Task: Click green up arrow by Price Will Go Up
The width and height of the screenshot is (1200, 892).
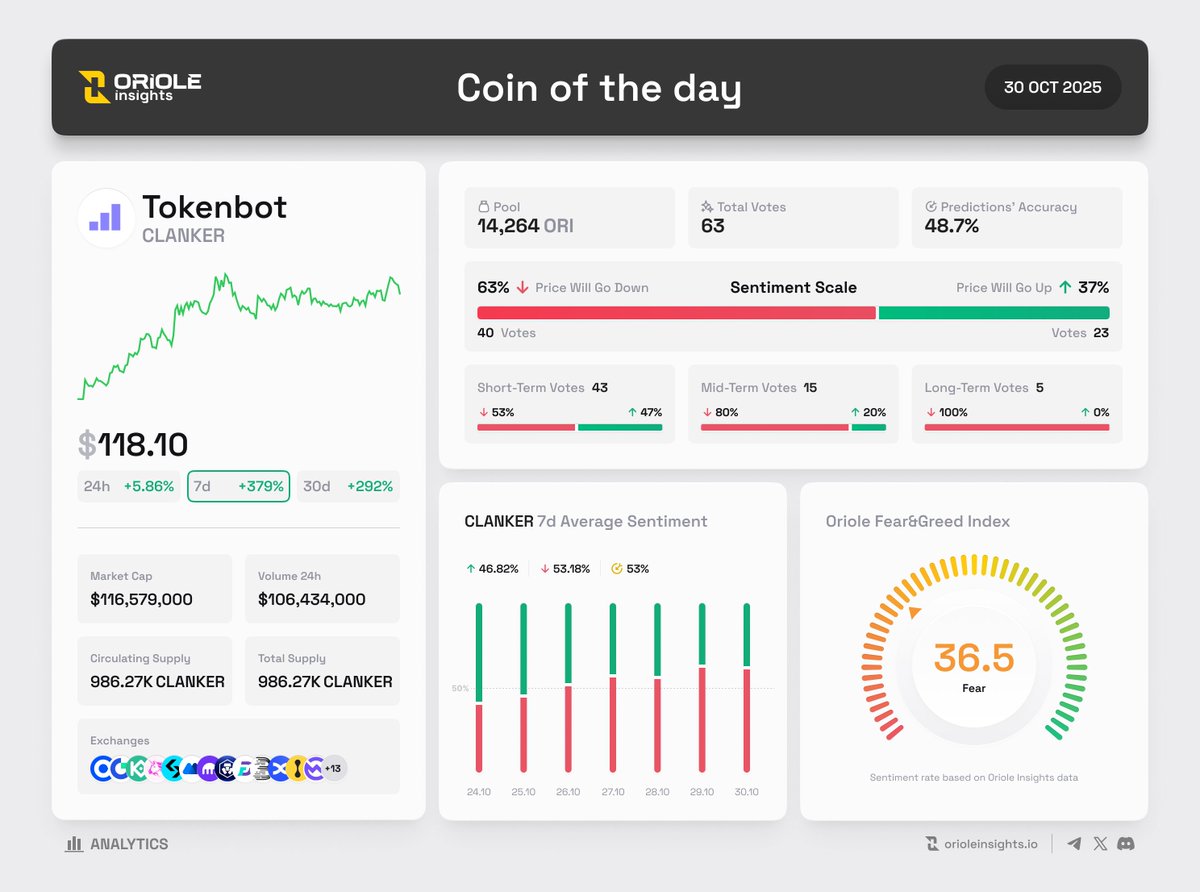Action: pos(1065,287)
